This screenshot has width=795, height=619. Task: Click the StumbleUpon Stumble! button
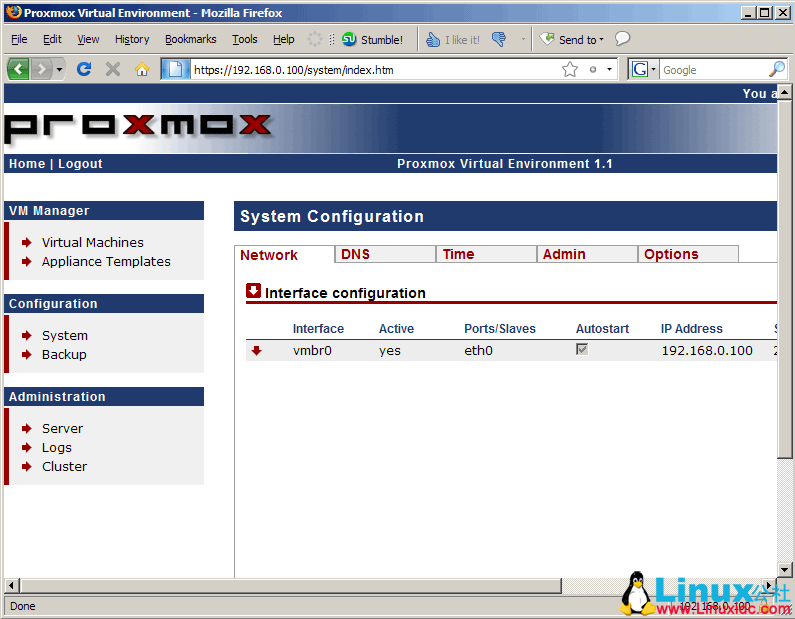tap(373, 40)
